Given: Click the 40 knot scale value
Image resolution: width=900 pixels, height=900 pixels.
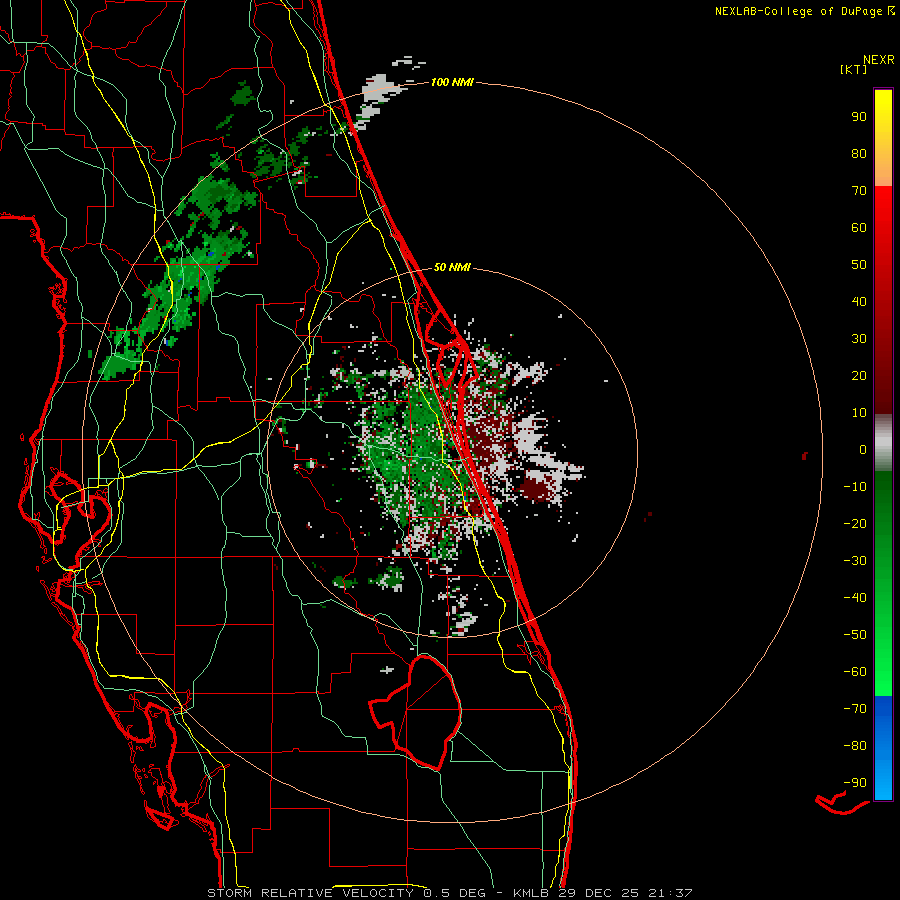Looking at the screenshot, I should tap(859, 302).
